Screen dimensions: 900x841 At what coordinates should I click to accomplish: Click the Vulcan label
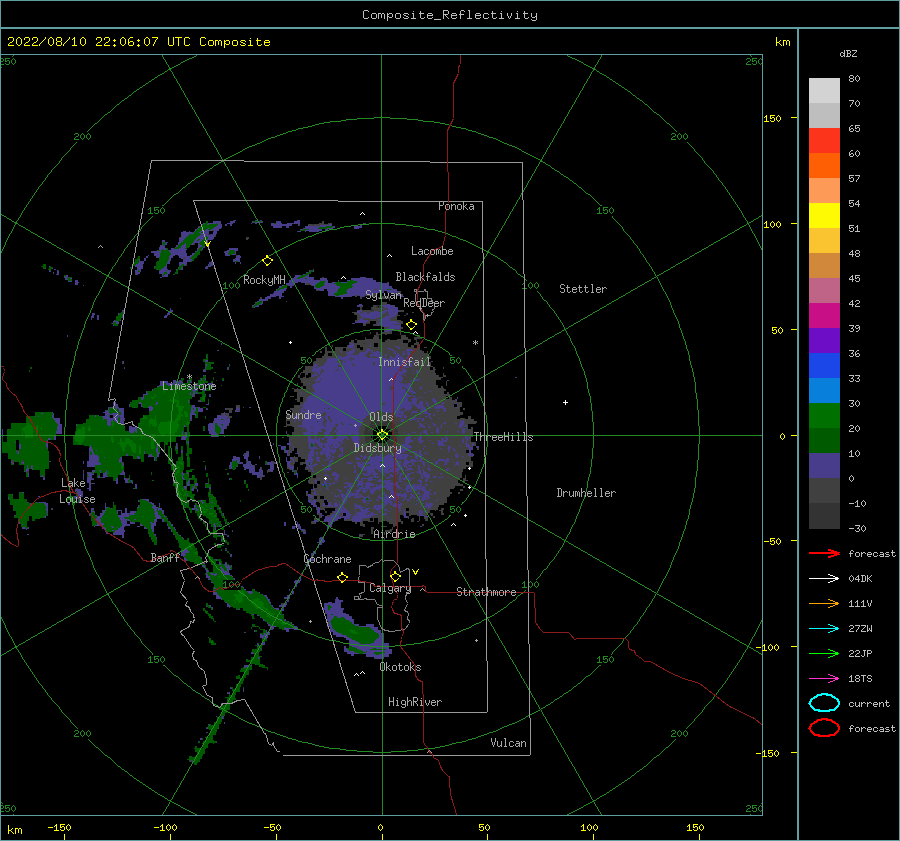coord(508,743)
